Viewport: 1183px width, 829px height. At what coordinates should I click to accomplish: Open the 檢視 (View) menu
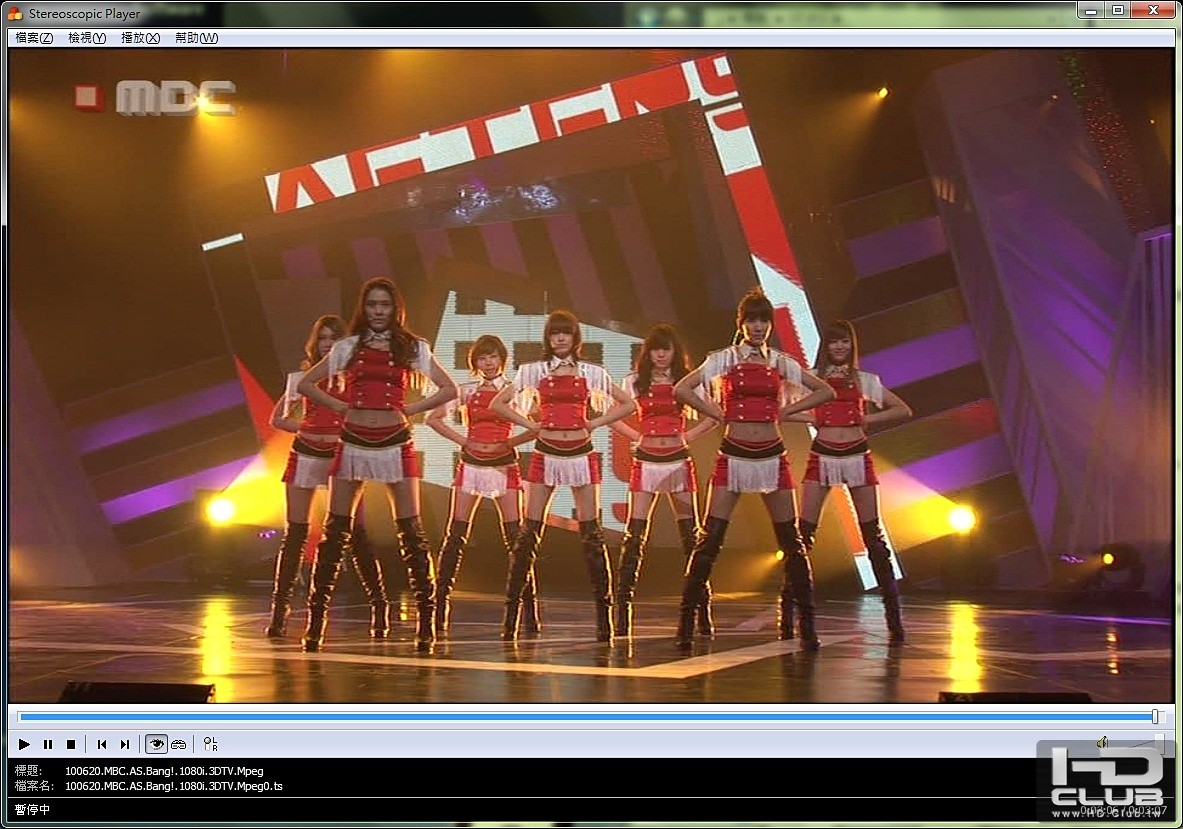tap(86, 38)
